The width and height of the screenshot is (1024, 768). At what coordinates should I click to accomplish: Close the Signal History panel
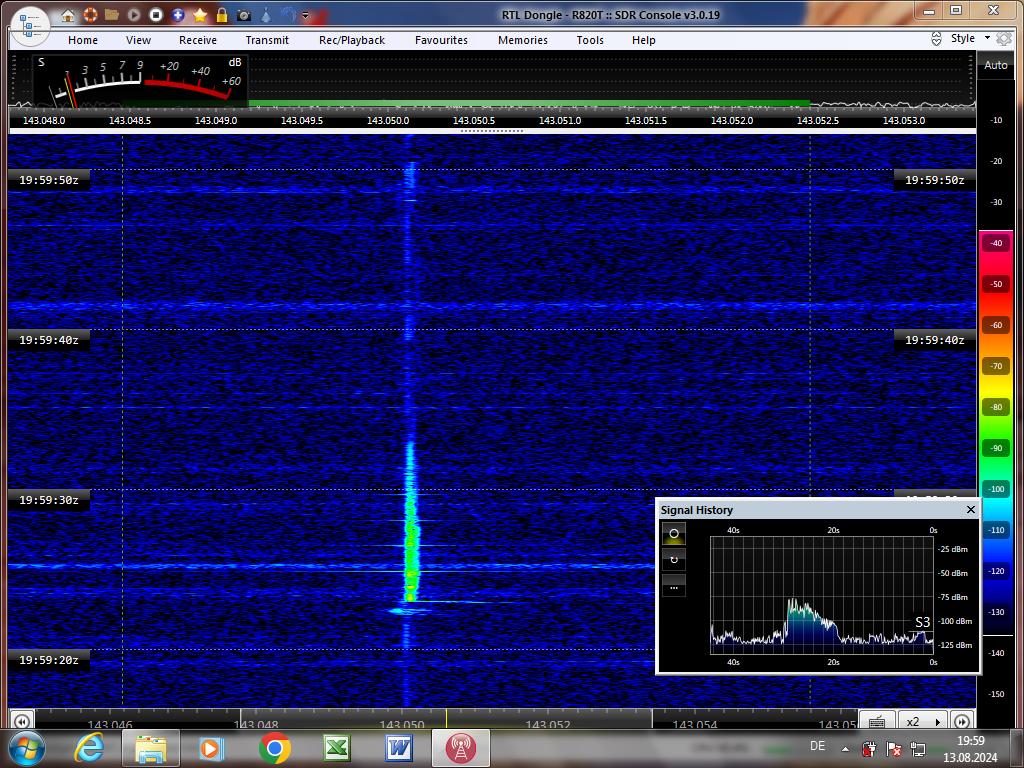pos(970,509)
